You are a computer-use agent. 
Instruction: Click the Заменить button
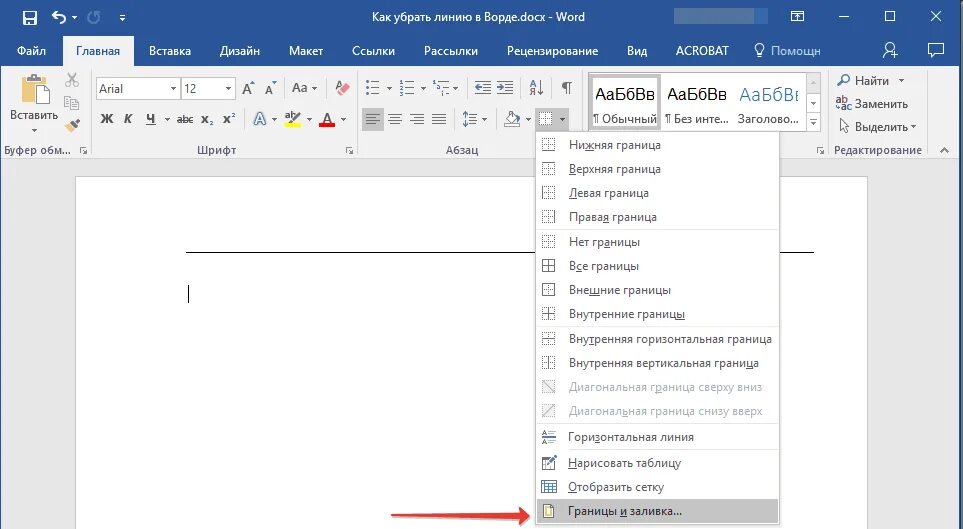[872, 104]
